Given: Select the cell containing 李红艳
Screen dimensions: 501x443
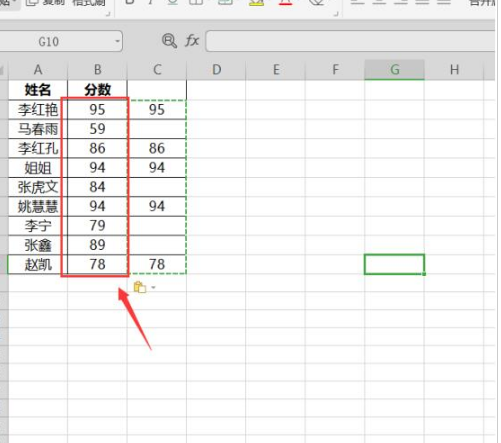Looking at the screenshot, I should (x=38, y=110).
